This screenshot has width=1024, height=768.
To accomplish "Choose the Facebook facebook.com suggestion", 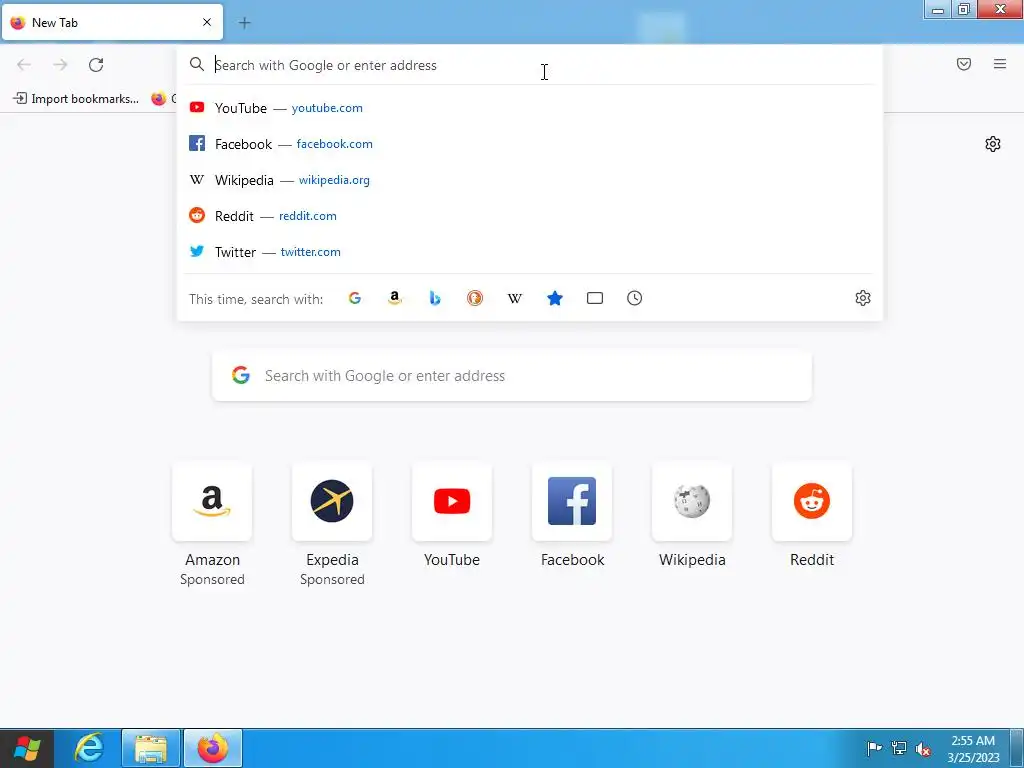I will point(530,144).
